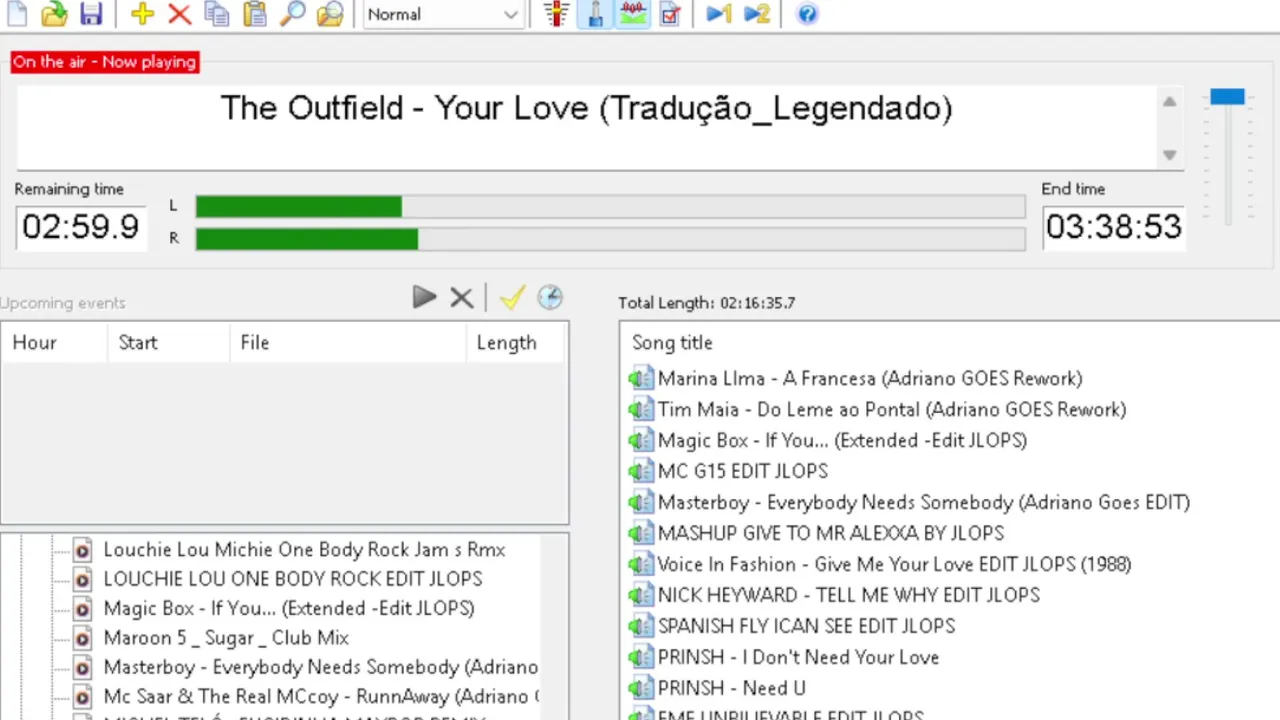Delete selected track with the red X icon
1280x720 pixels.
point(179,14)
